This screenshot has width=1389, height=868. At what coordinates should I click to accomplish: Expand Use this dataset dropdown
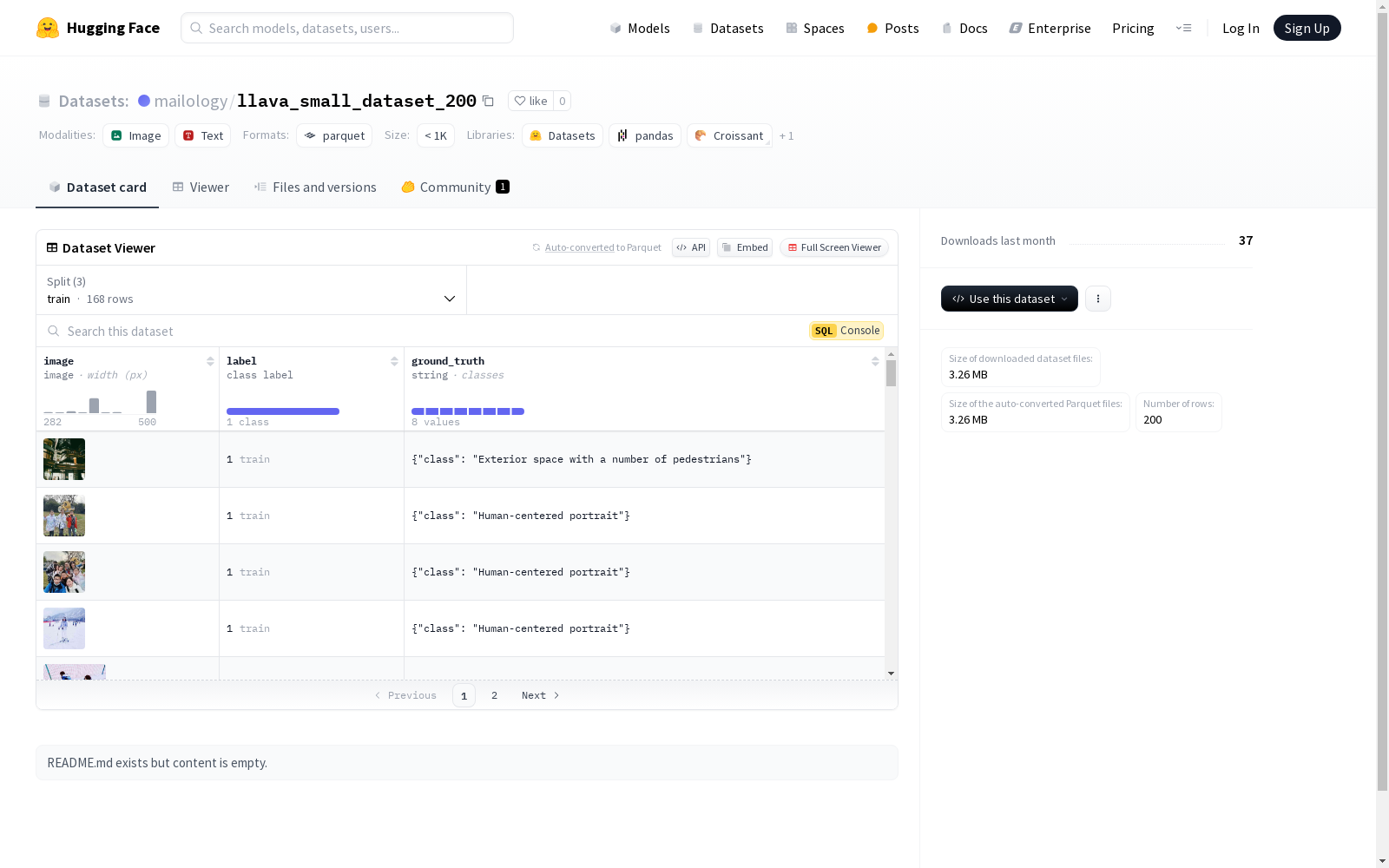pyautogui.click(x=1010, y=299)
